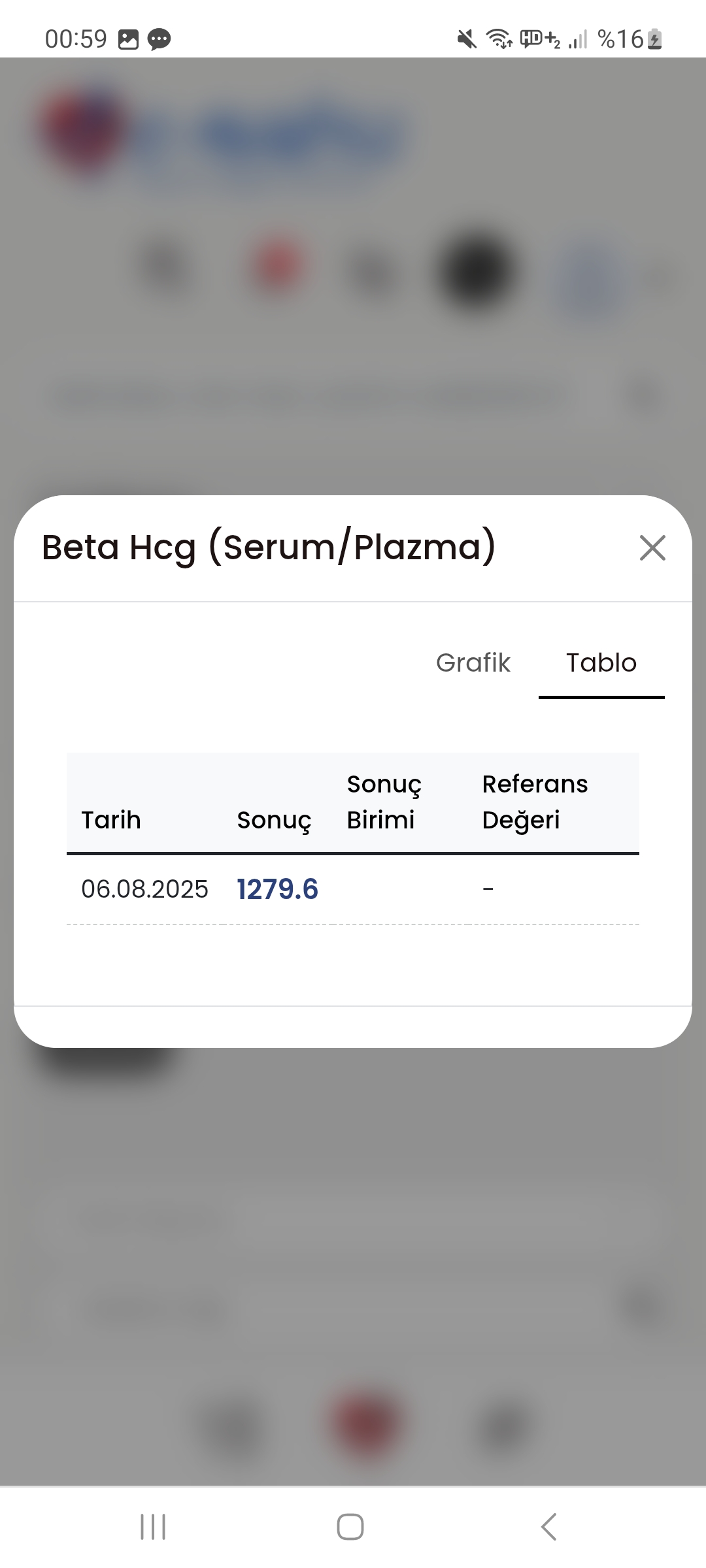Select the Tablo tab
The image size is (706, 1568).
tap(601, 662)
